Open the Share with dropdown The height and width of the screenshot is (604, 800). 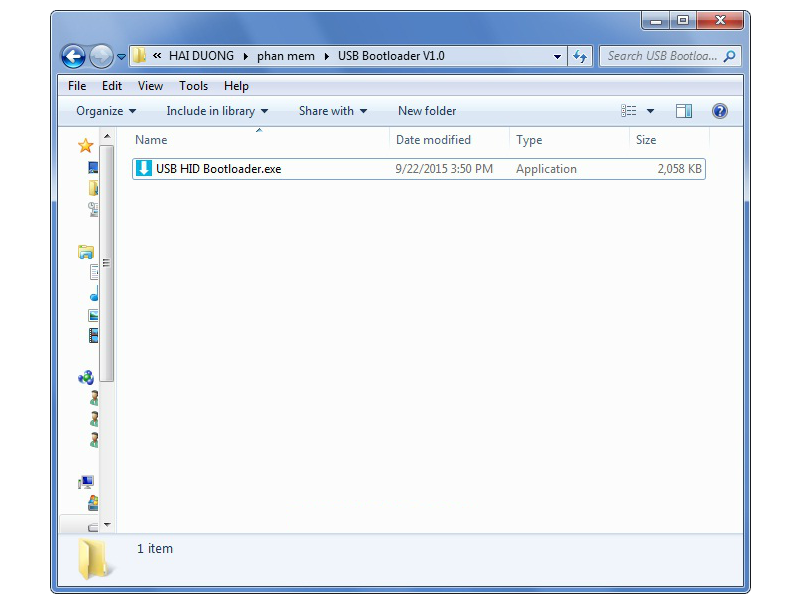pos(333,111)
